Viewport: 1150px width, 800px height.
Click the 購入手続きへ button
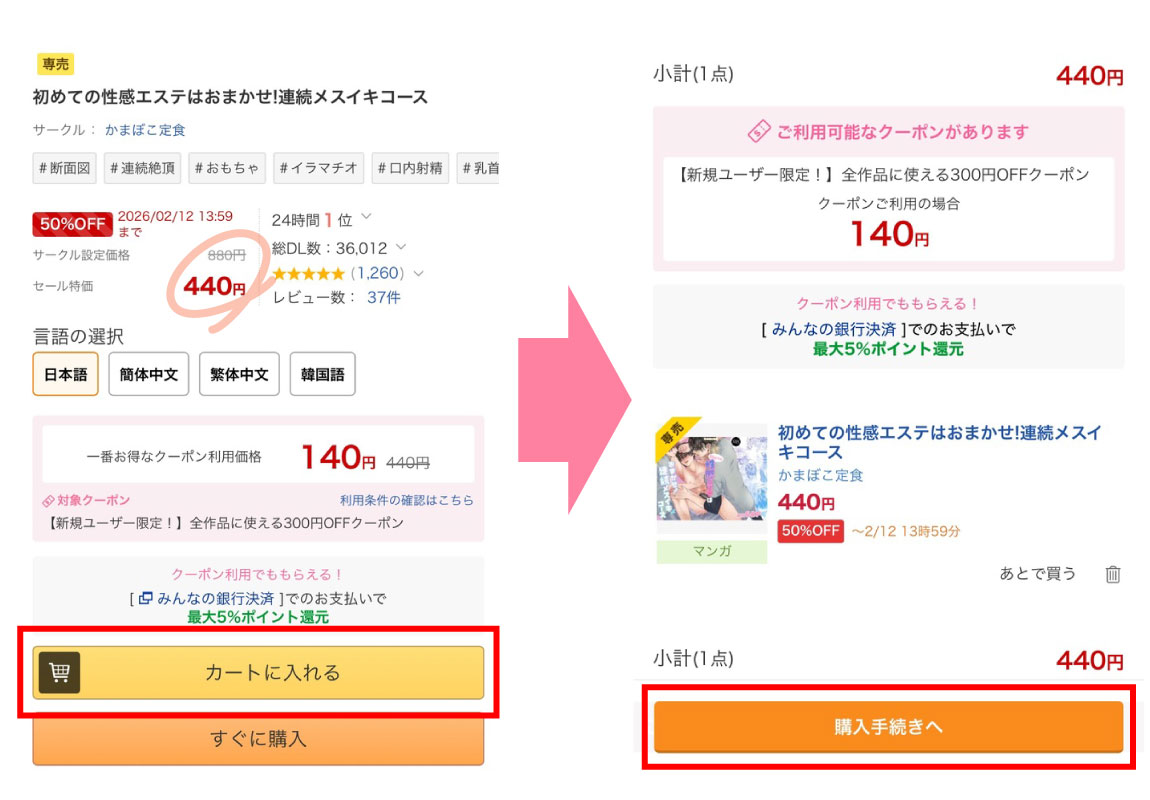click(x=888, y=727)
